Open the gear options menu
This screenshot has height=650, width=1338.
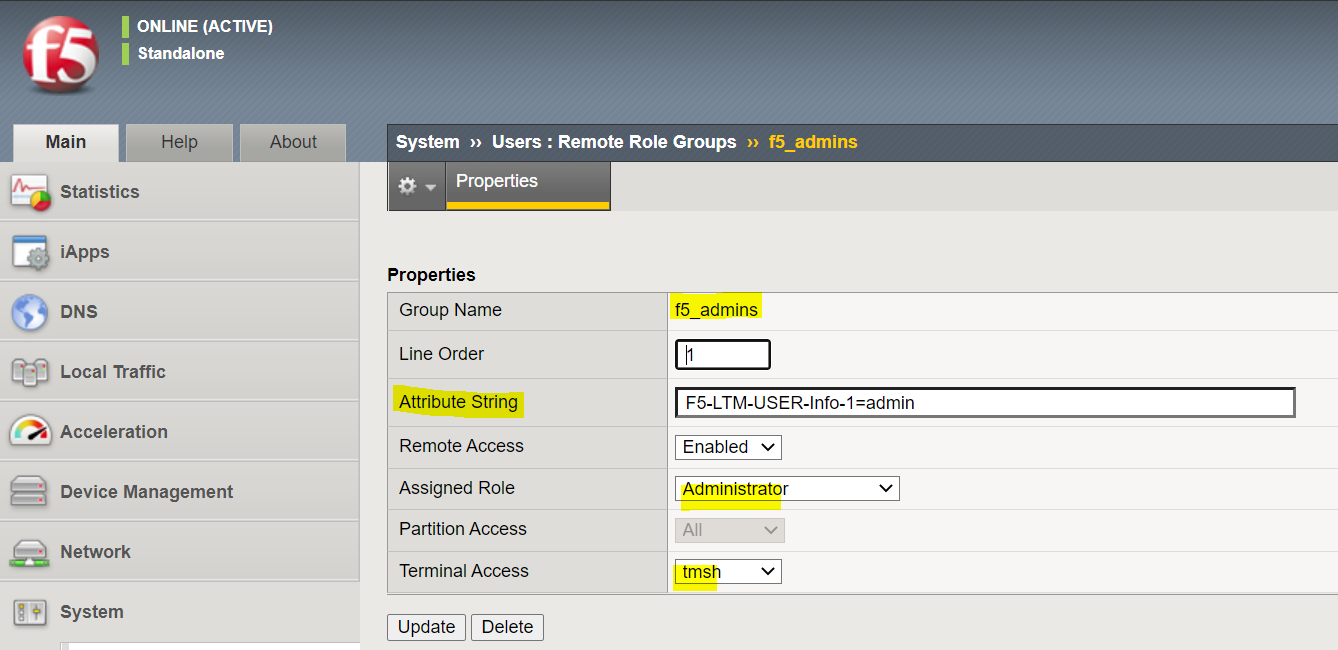point(416,186)
